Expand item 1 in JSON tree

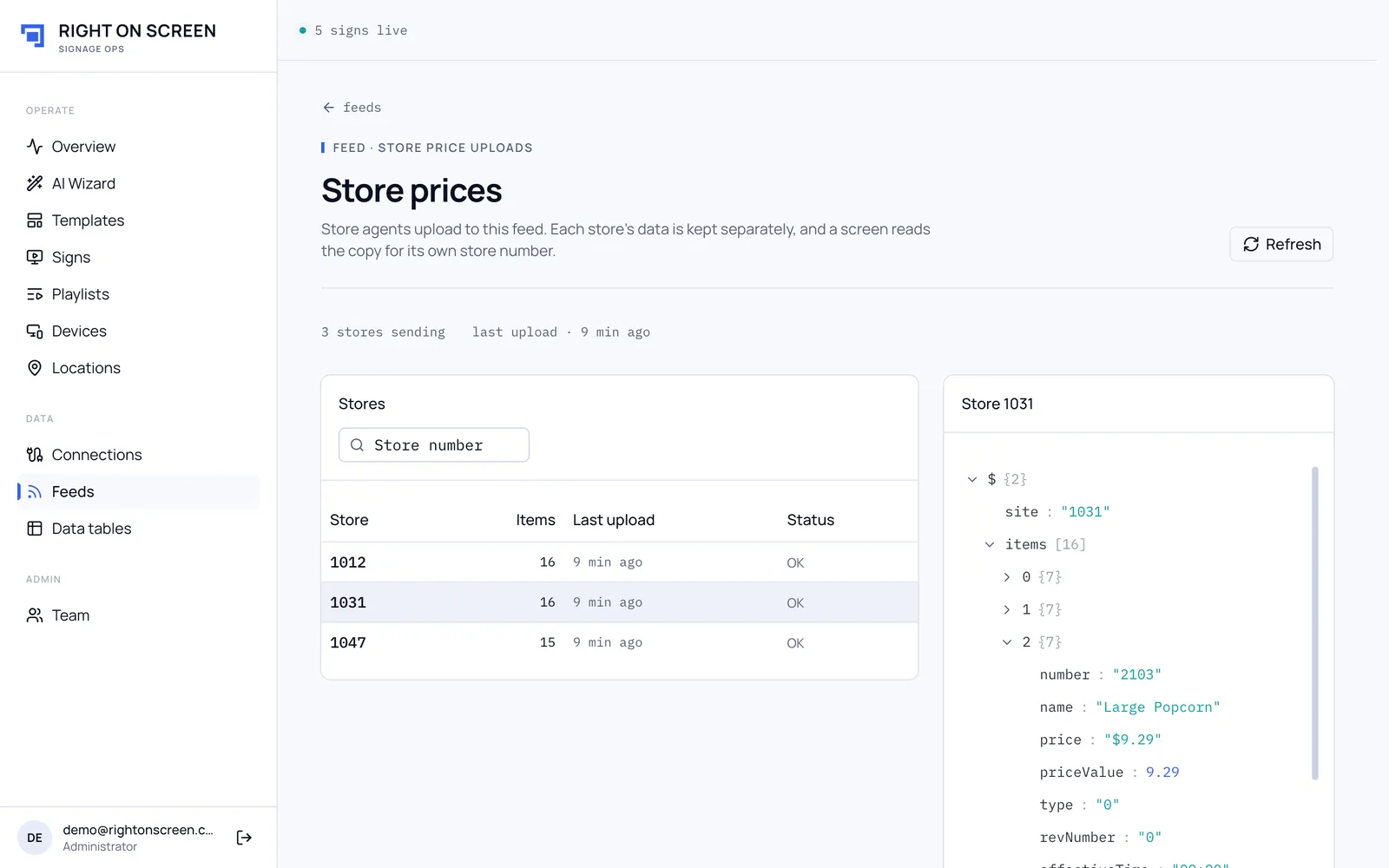1007,609
